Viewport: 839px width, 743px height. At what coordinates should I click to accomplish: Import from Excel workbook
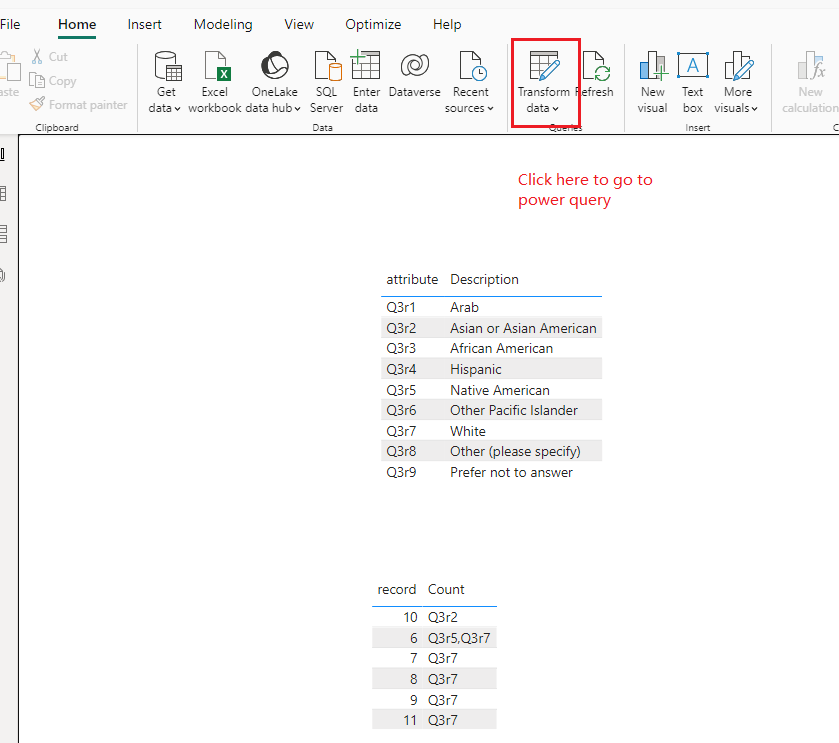215,82
